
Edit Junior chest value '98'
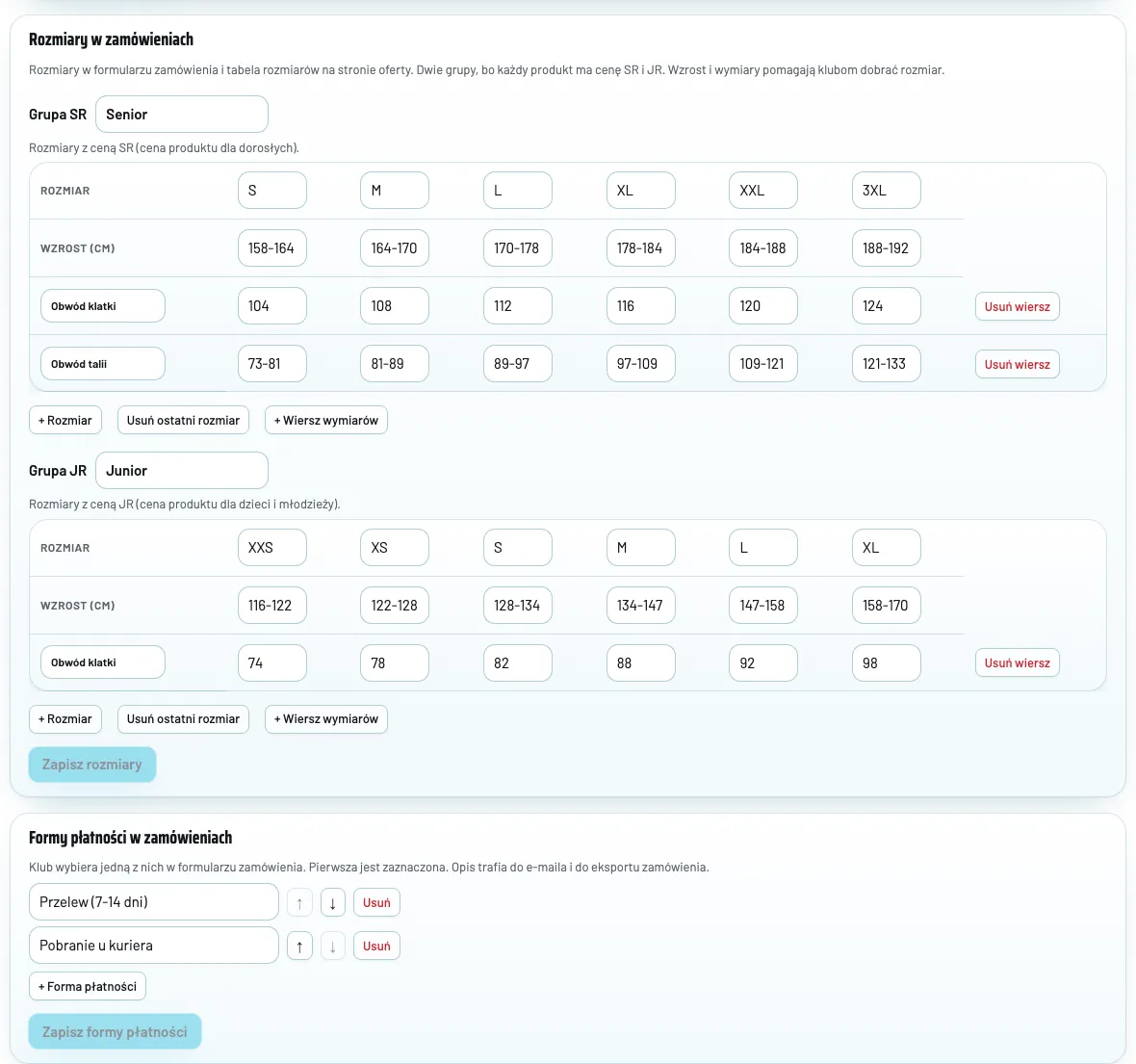(x=886, y=663)
